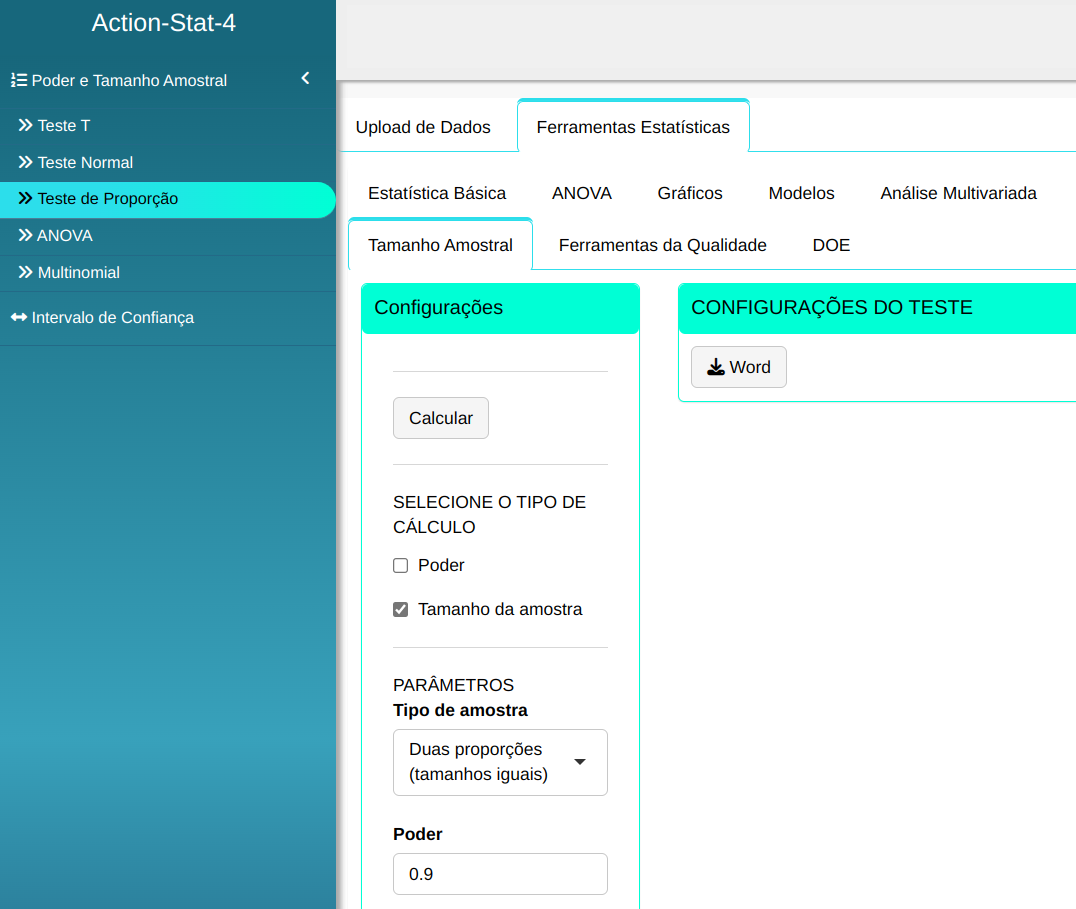Open the Tipo de amostra dropdown
Image resolution: width=1076 pixels, height=909 pixels.
coord(500,762)
